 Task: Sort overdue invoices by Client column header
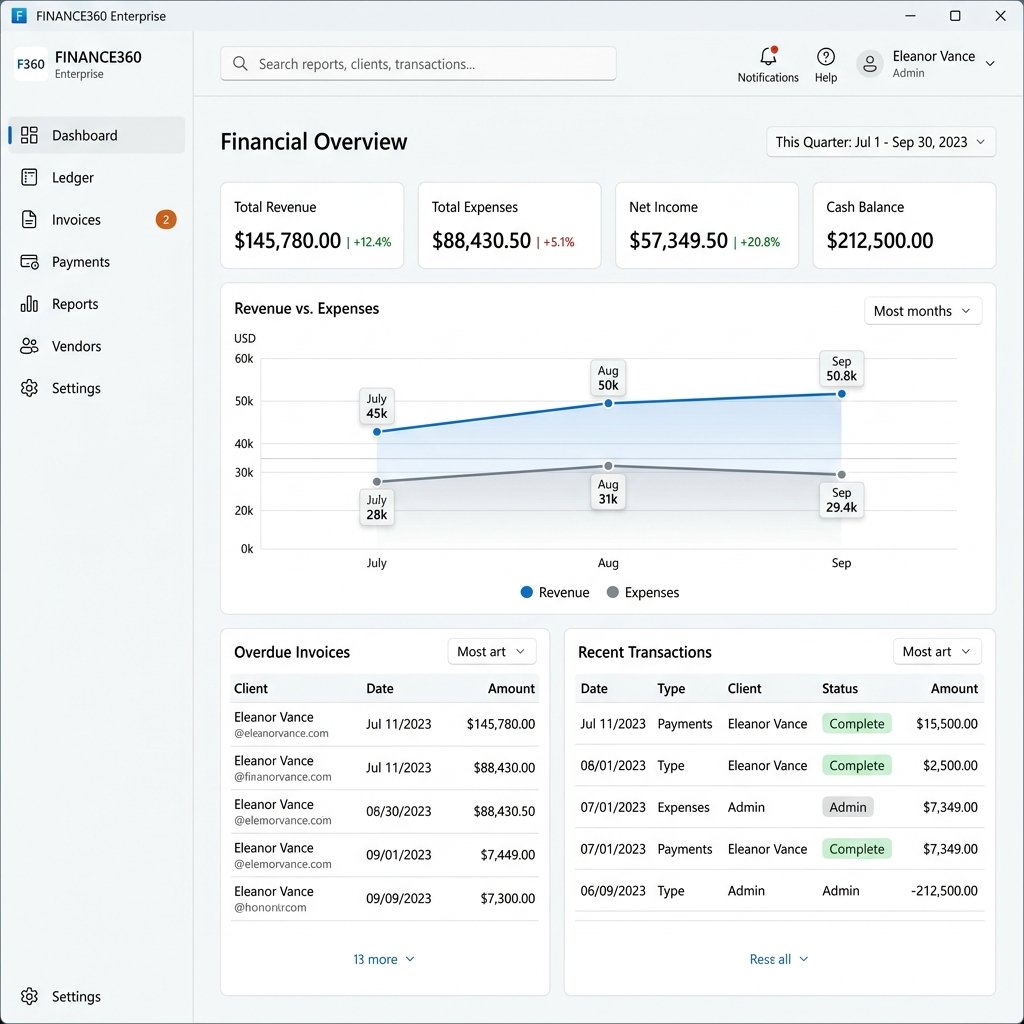tap(251, 688)
